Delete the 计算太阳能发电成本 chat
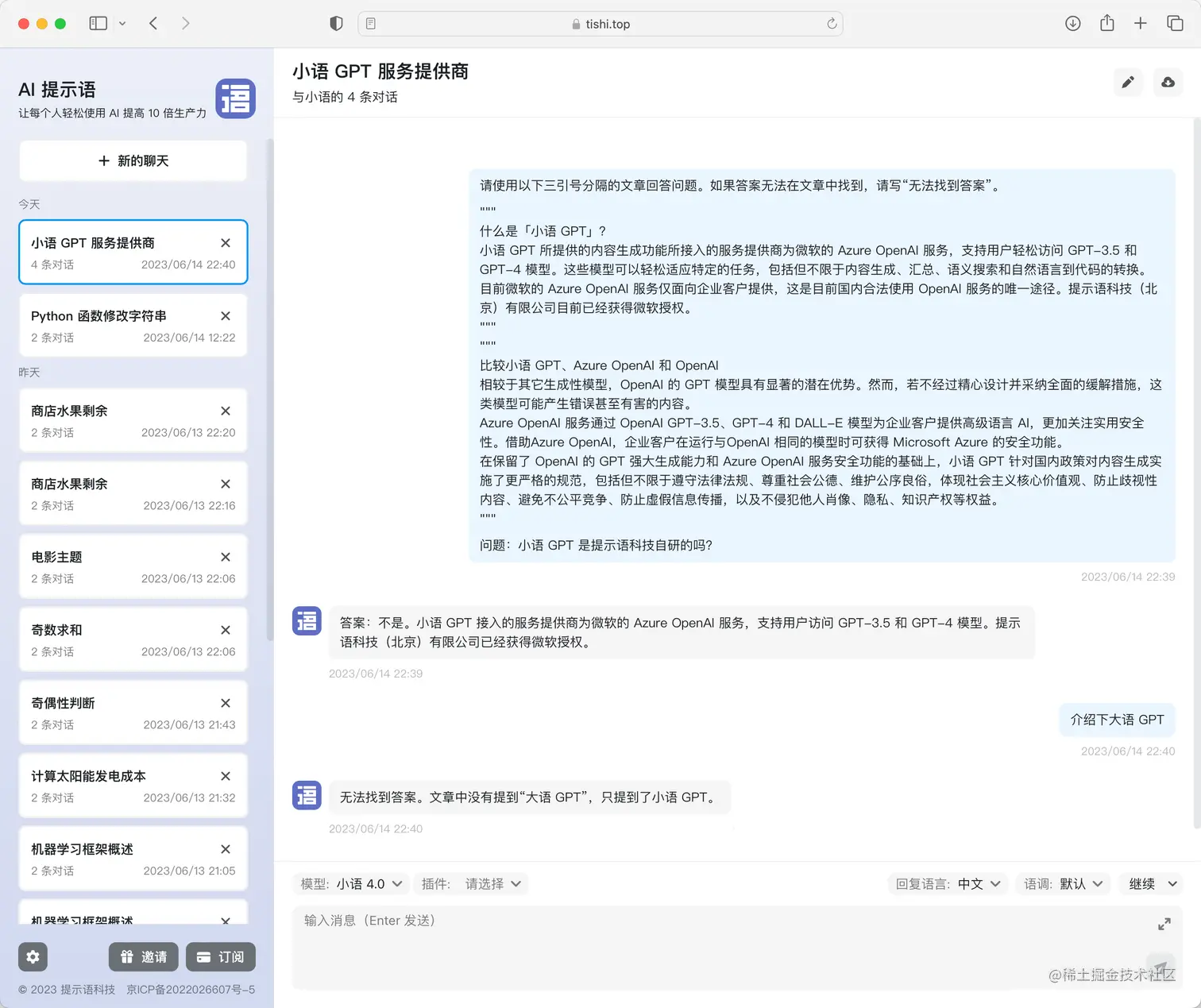The height and width of the screenshot is (1008, 1201). (x=226, y=776)
